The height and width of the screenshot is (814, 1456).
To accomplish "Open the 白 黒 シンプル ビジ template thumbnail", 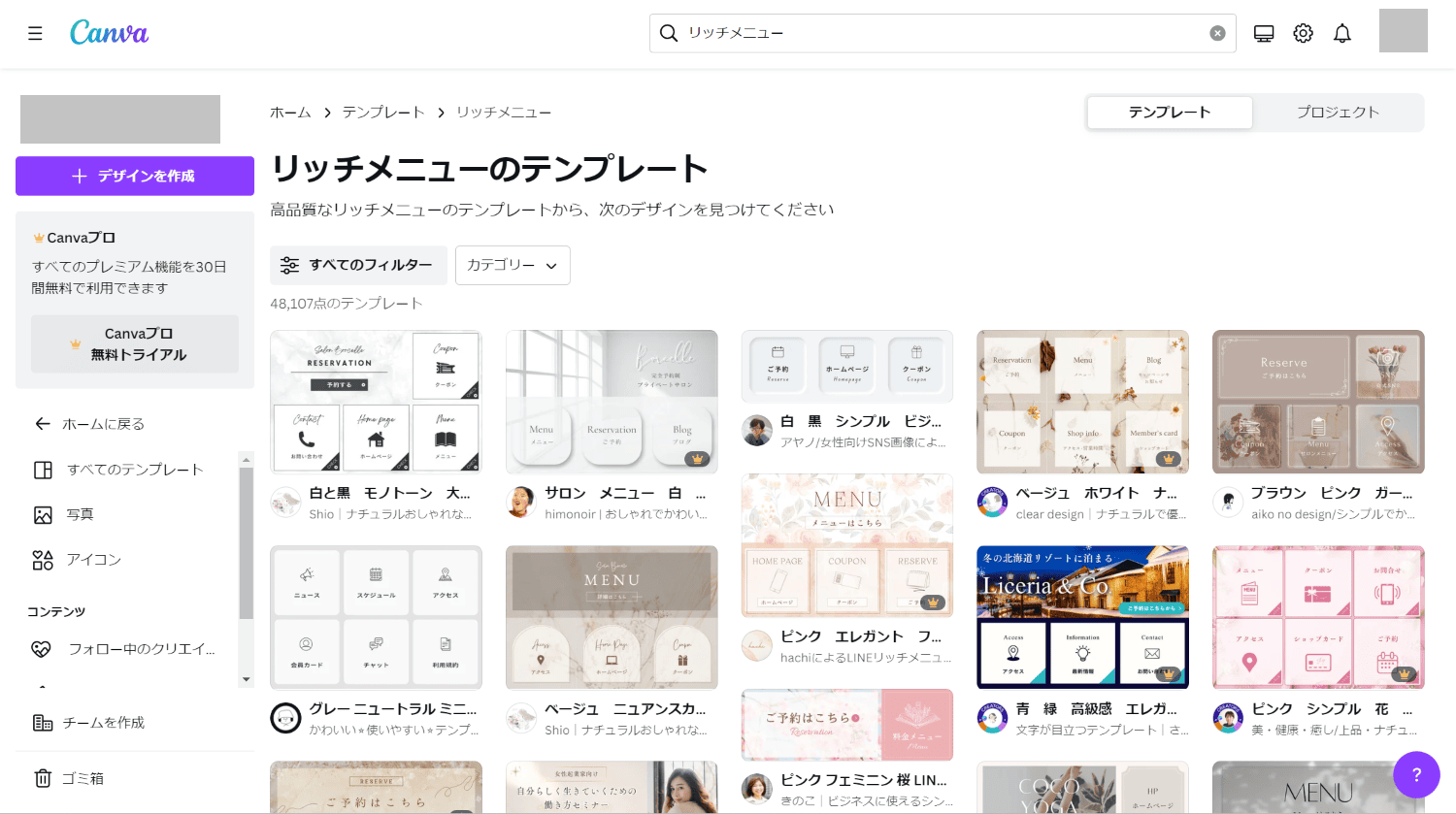I will point(847,366).
